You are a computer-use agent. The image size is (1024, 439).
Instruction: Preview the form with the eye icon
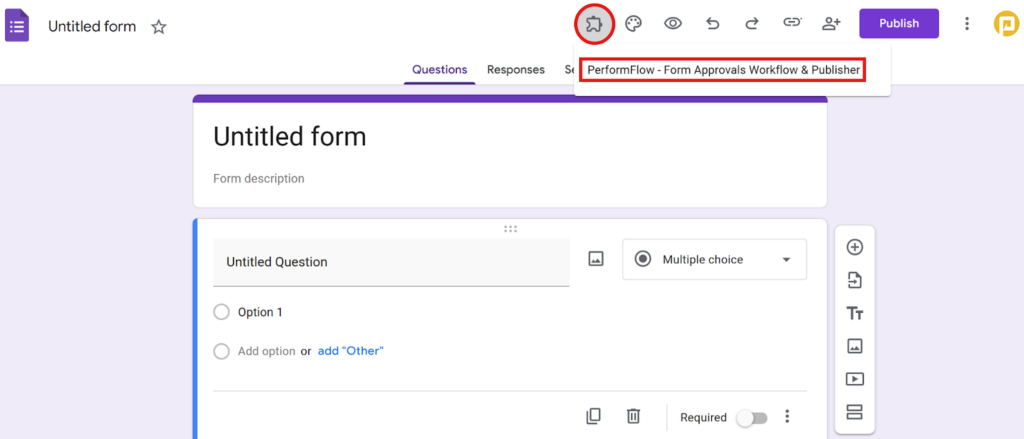click(x=673, y=24)
